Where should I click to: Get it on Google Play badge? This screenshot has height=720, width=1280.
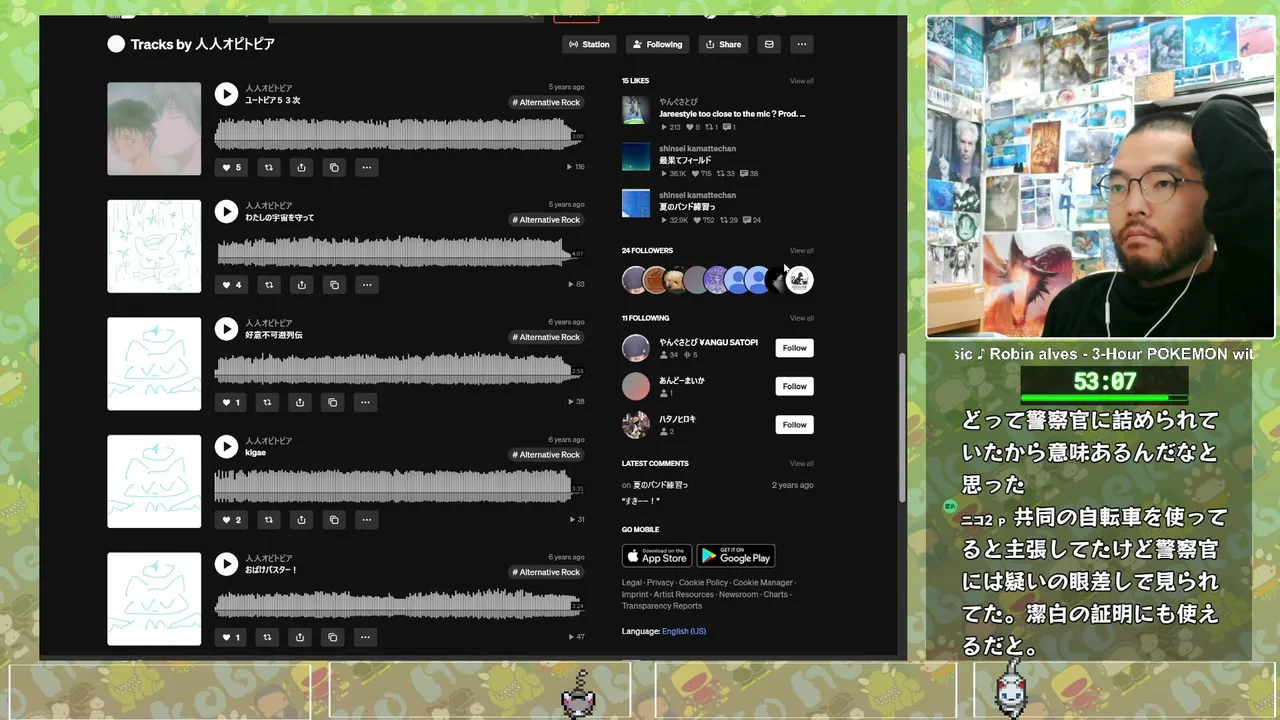[735, 555]
